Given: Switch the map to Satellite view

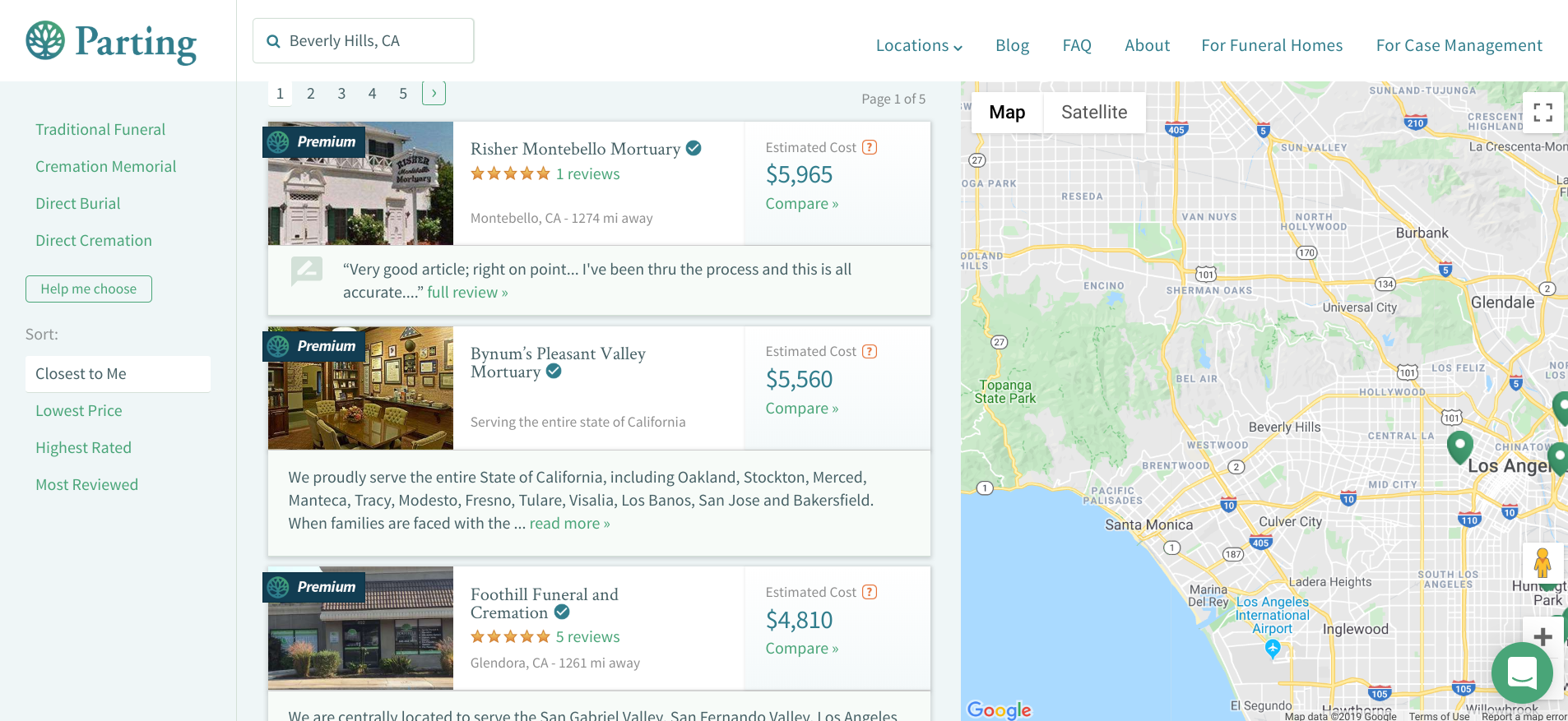Looking at the screenshot, I should (x=1094, y=113).
